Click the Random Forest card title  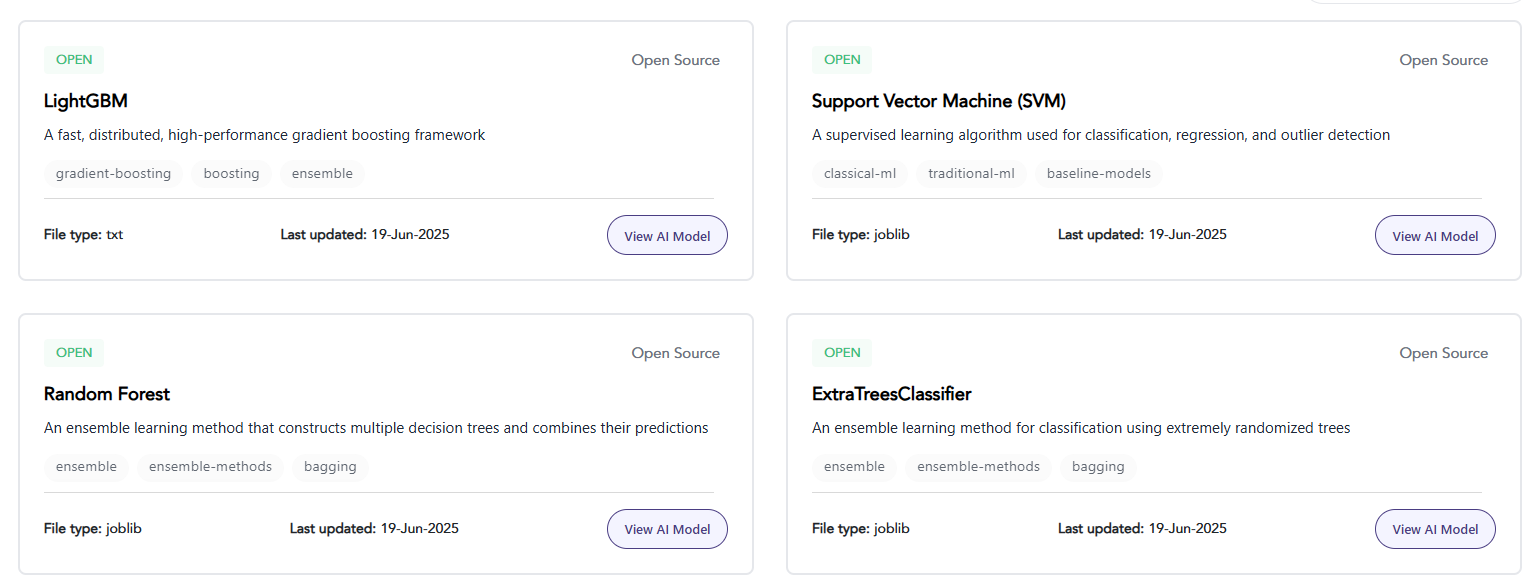pyautogui.click(x=107, y=394)
